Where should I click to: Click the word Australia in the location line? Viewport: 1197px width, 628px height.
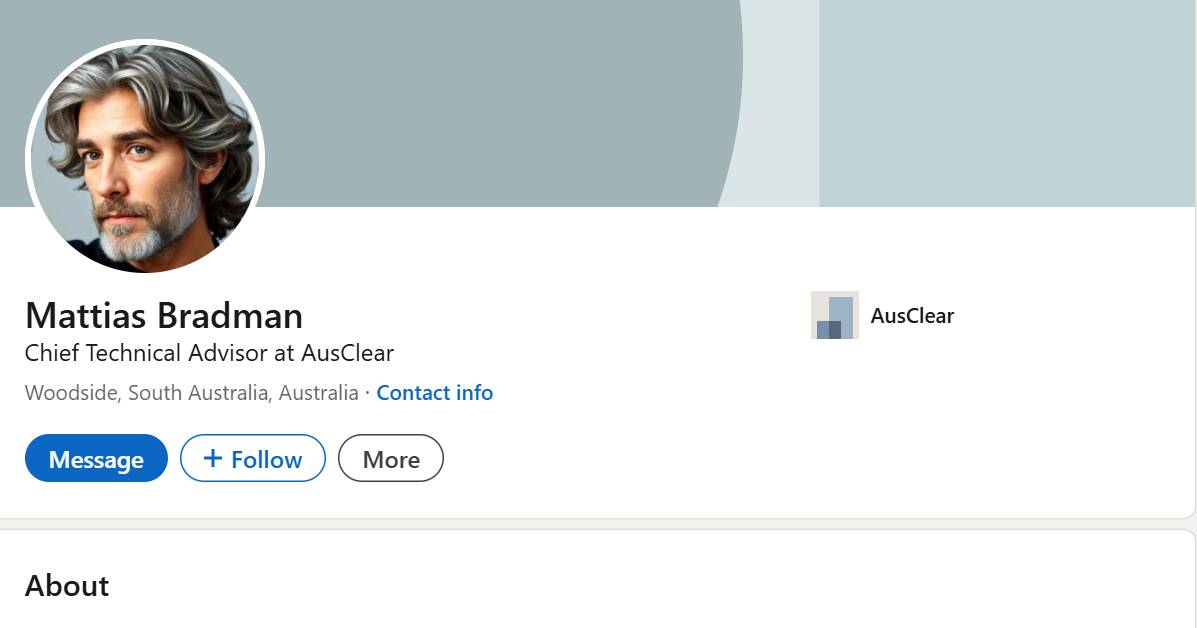pyautogui.click(x=318, y=393)
